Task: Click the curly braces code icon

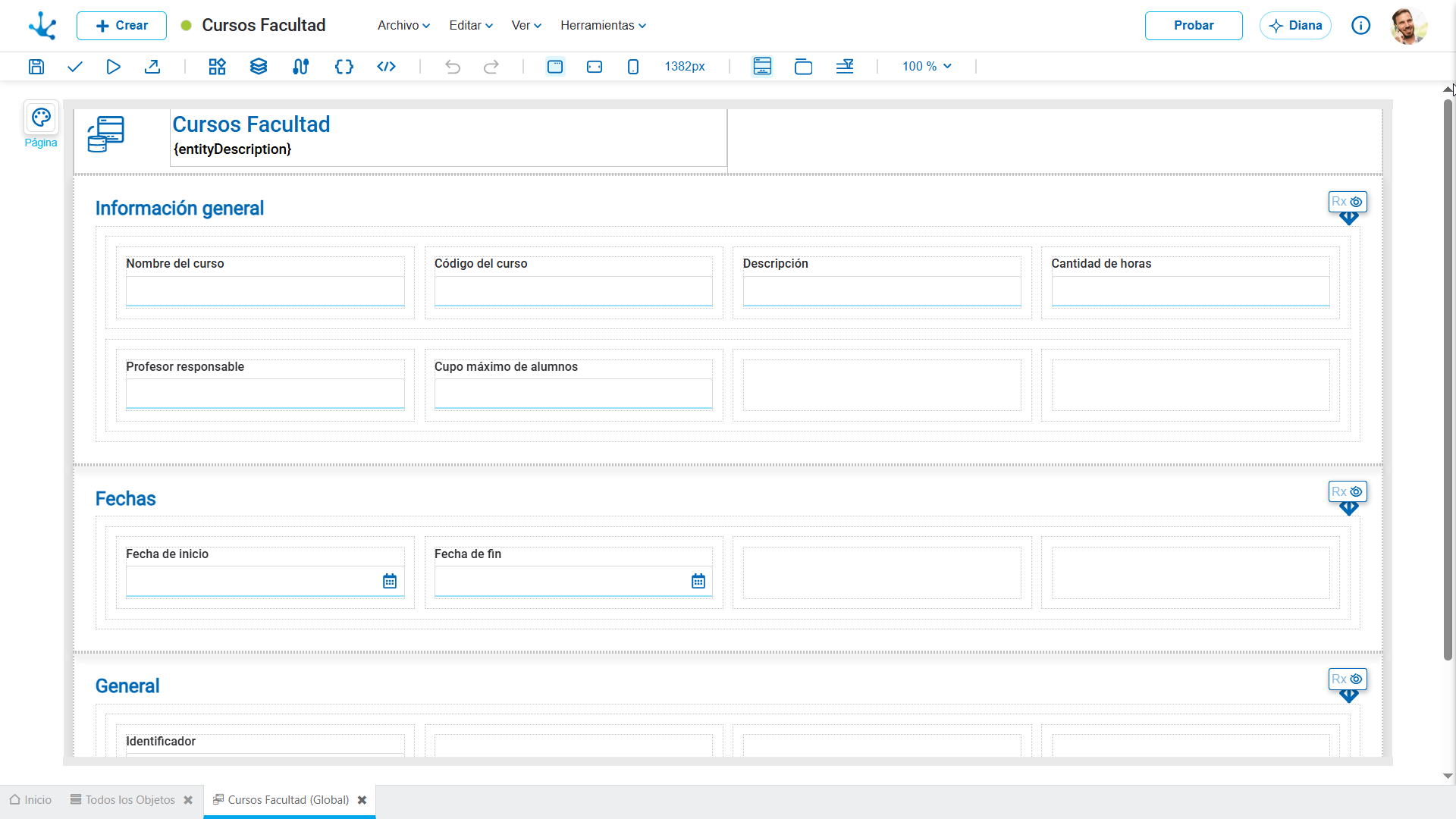Action: (344, 67)
